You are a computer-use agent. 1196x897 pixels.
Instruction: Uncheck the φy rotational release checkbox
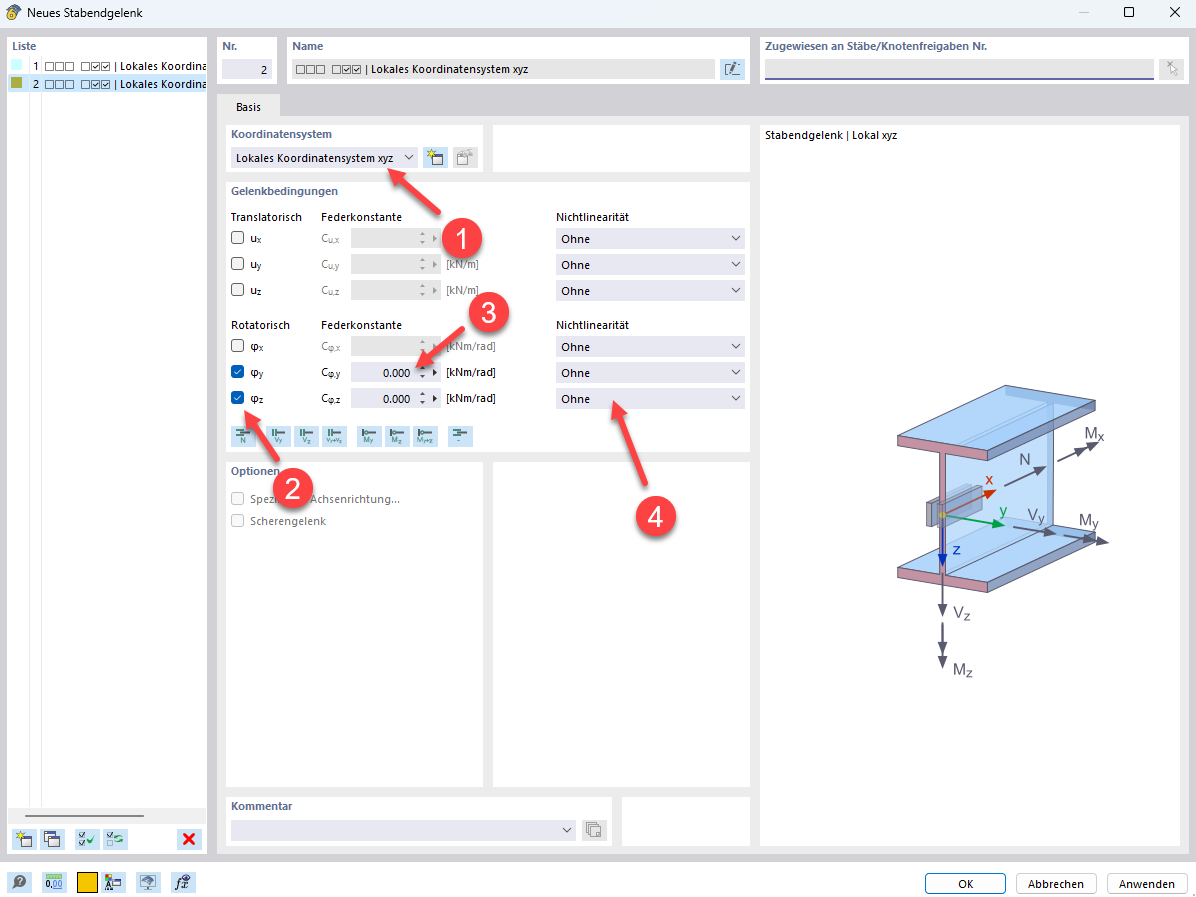(237, 372)
